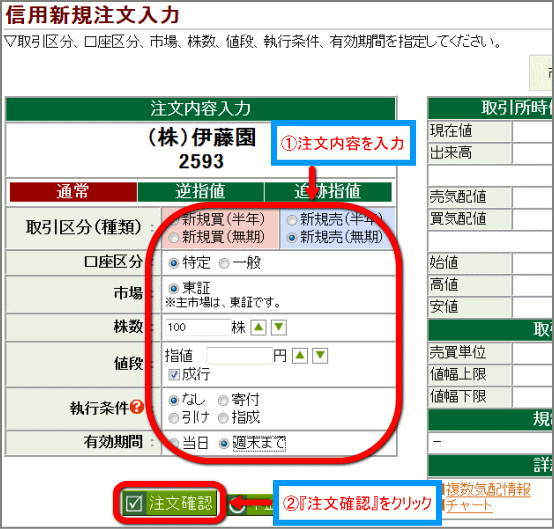Click the 売買単位 label

click(458, 352)
